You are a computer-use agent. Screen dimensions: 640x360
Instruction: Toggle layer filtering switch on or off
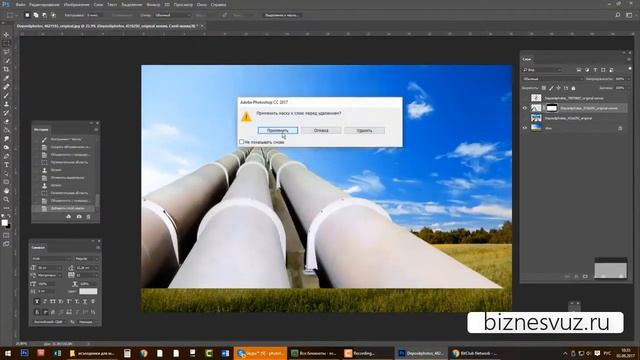pos(630,70)
